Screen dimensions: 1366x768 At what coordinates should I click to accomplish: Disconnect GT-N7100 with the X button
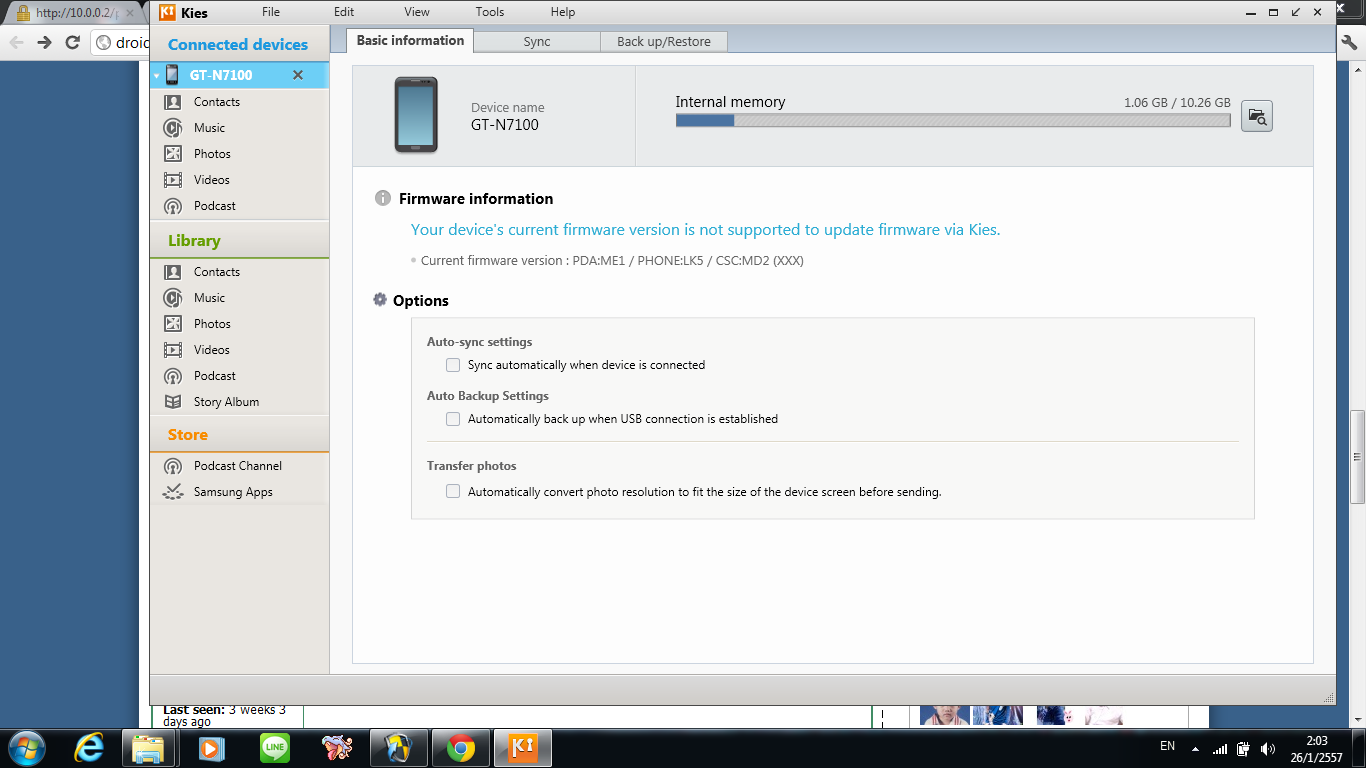pyautogui.click(x=298, y=75)
